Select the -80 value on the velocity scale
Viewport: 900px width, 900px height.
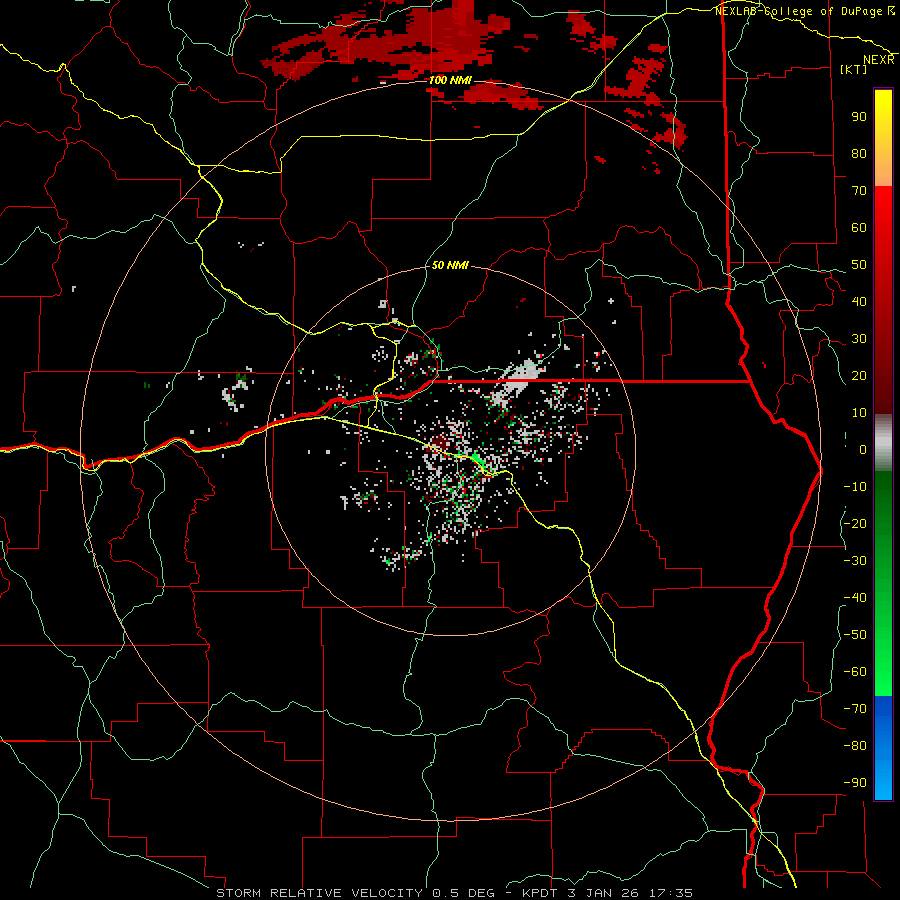(855, 746)
